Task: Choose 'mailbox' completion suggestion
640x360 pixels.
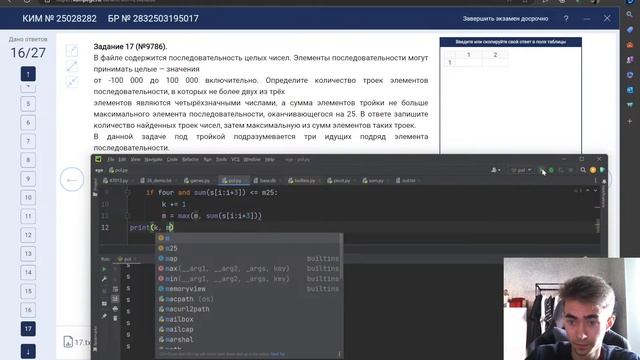Action: [x=248, y=319]
